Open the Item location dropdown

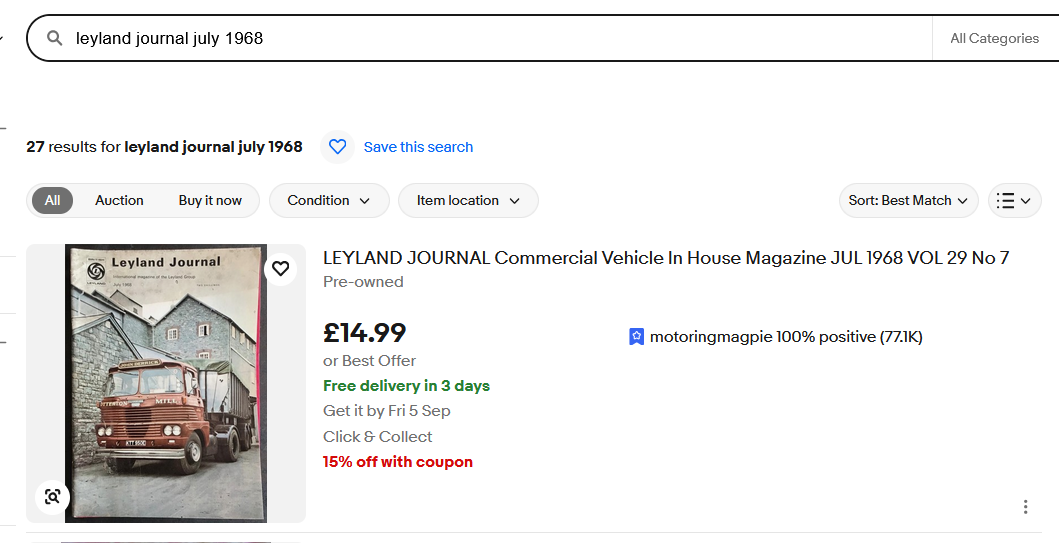coord(468,200)
